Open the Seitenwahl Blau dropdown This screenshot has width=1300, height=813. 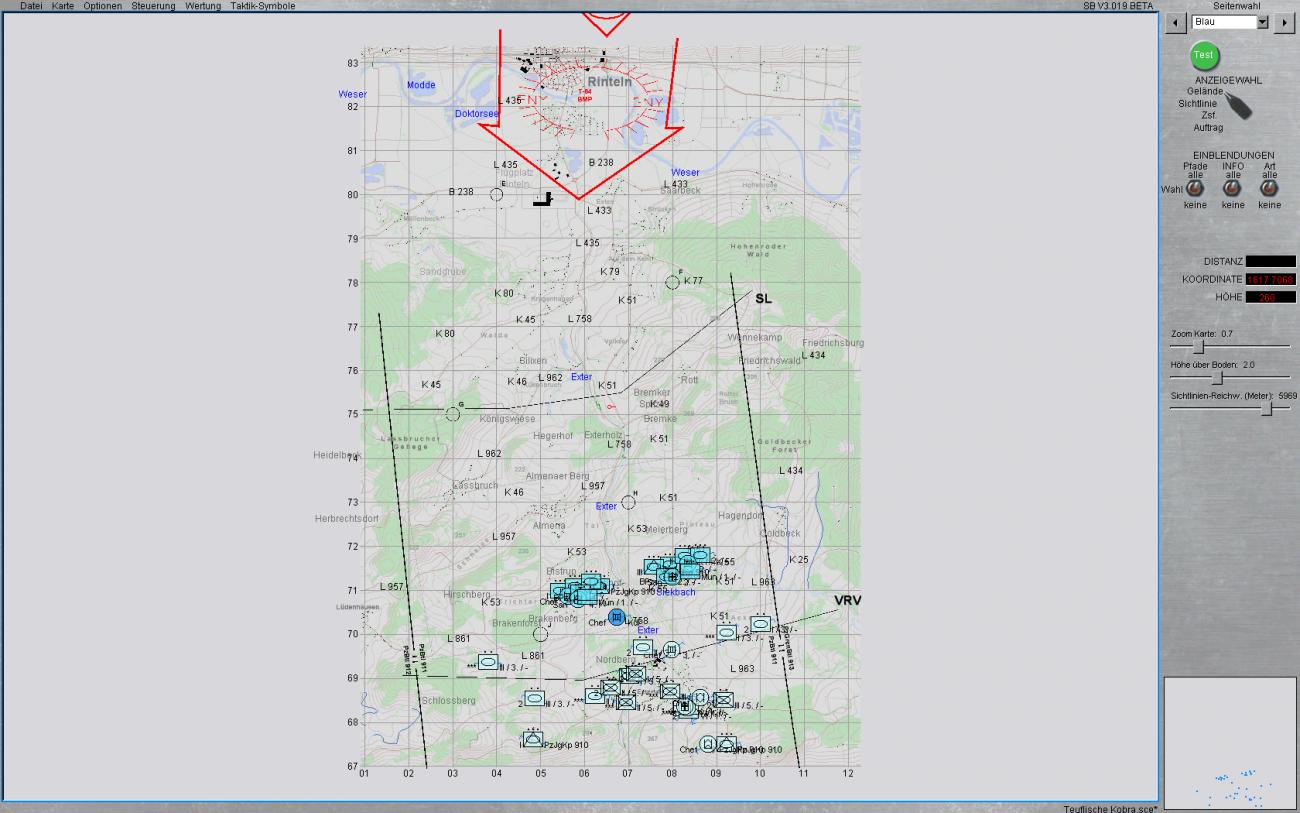pyautogui.click(x=1261, y=22)
